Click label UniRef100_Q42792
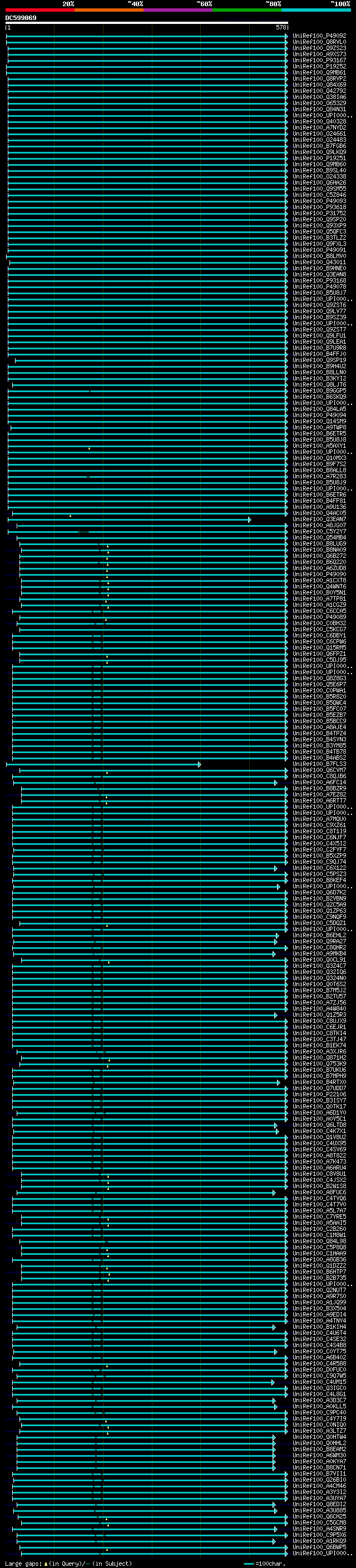The width and height of the screenshot is (356, 1568). (319, 91)
